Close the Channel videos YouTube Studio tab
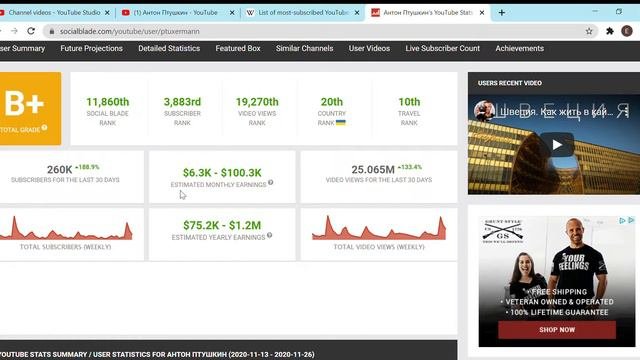Screen dimensions: 640x360 click(107, 13)
